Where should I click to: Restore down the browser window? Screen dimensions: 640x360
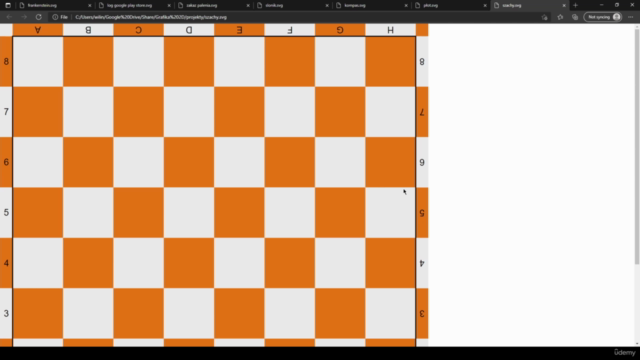[x=617, y=5]
